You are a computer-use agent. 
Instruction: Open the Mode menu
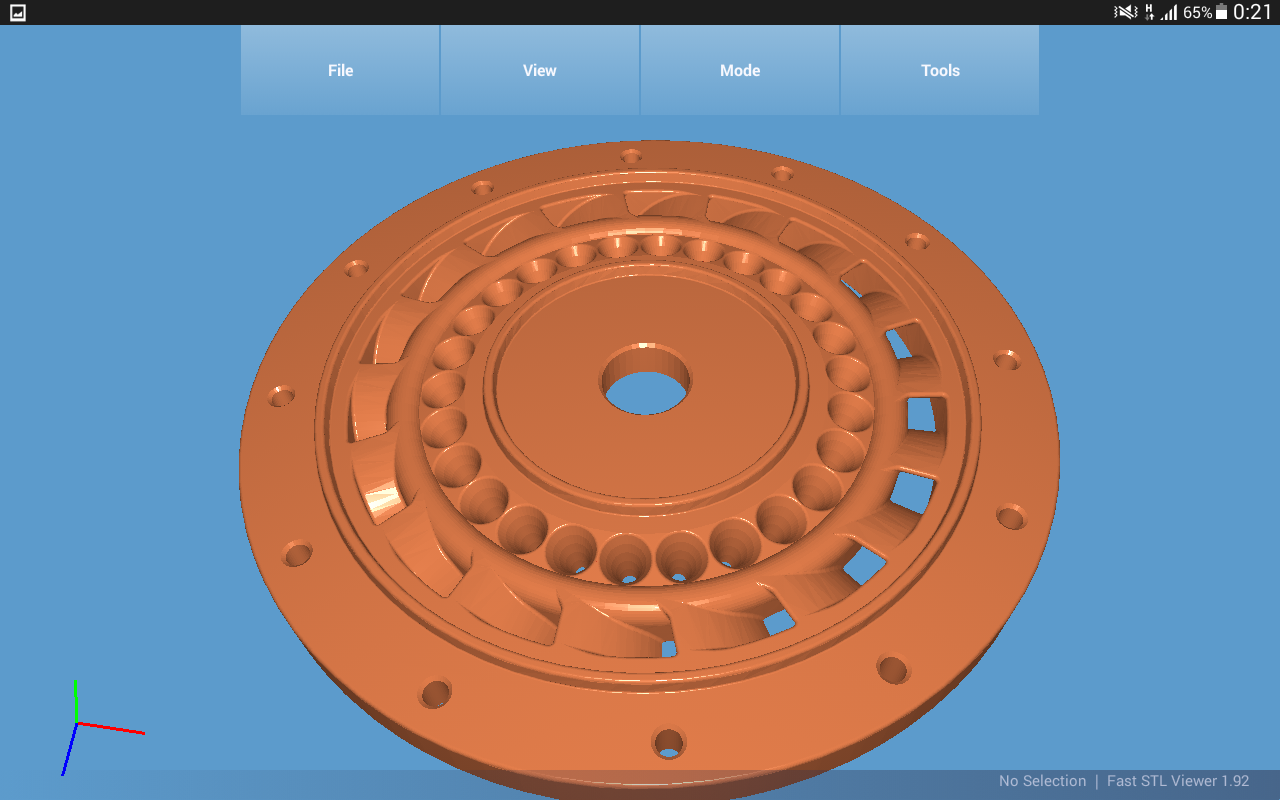pos(740,70)
